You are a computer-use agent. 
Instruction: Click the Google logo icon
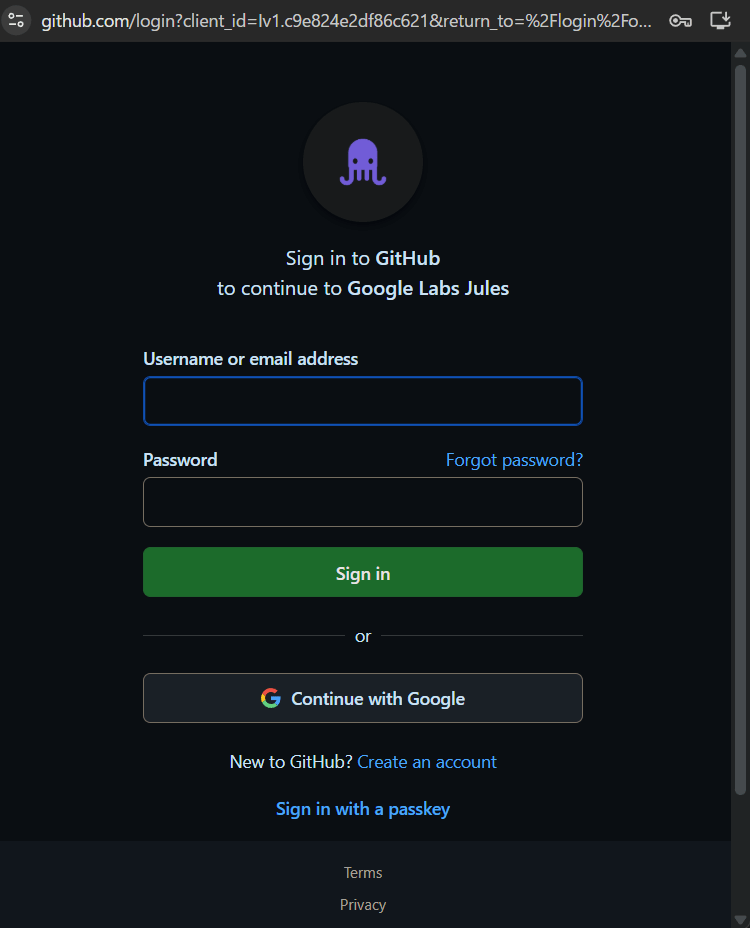pos(271,698)
